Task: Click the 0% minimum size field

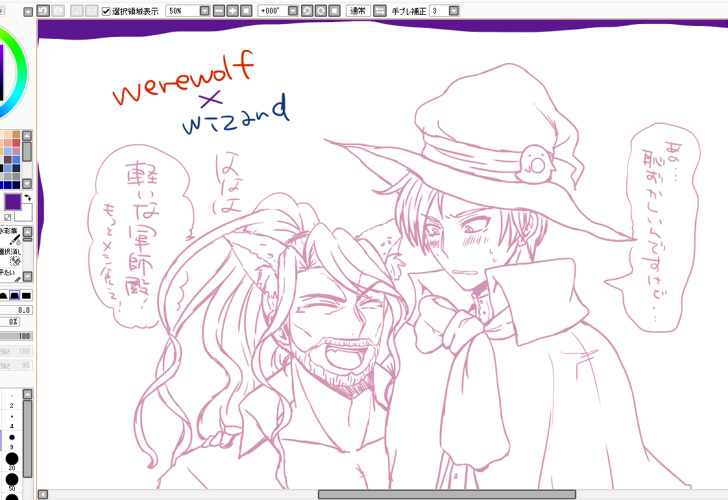Action: (9, 321)
